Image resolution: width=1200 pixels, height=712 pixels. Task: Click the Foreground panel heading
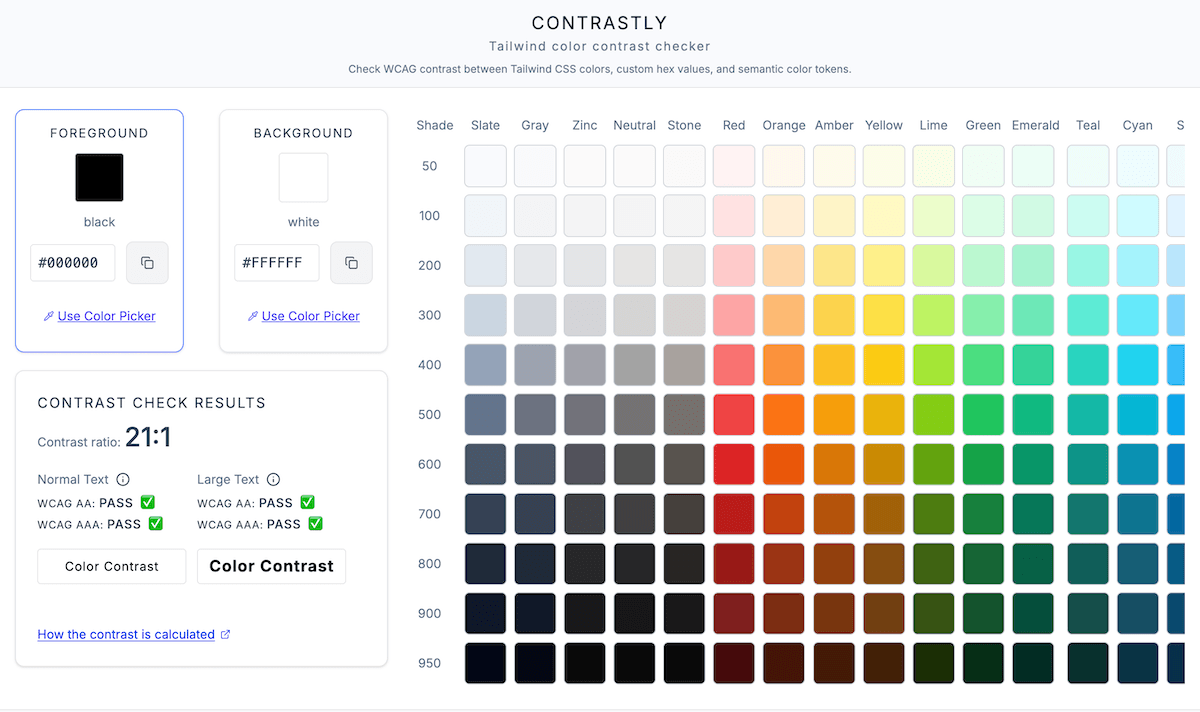[x=99, y=133]
